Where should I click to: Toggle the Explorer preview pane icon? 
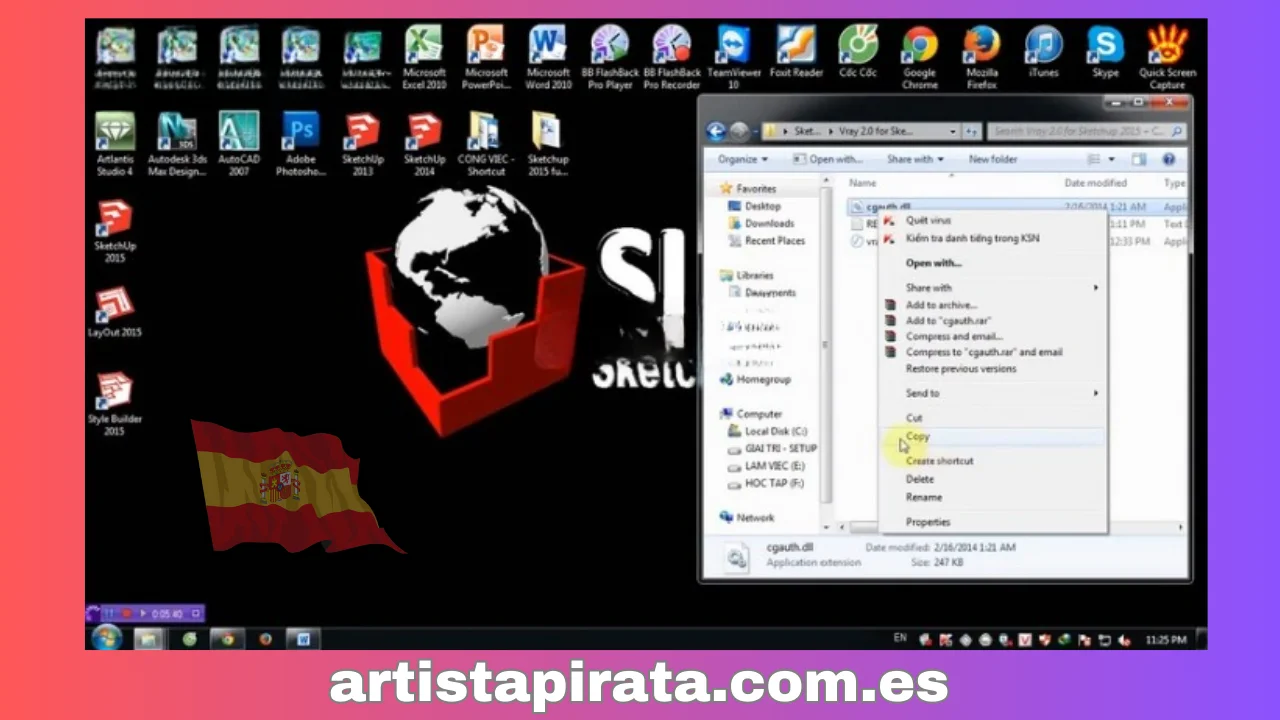click(x=1139, y=159)
